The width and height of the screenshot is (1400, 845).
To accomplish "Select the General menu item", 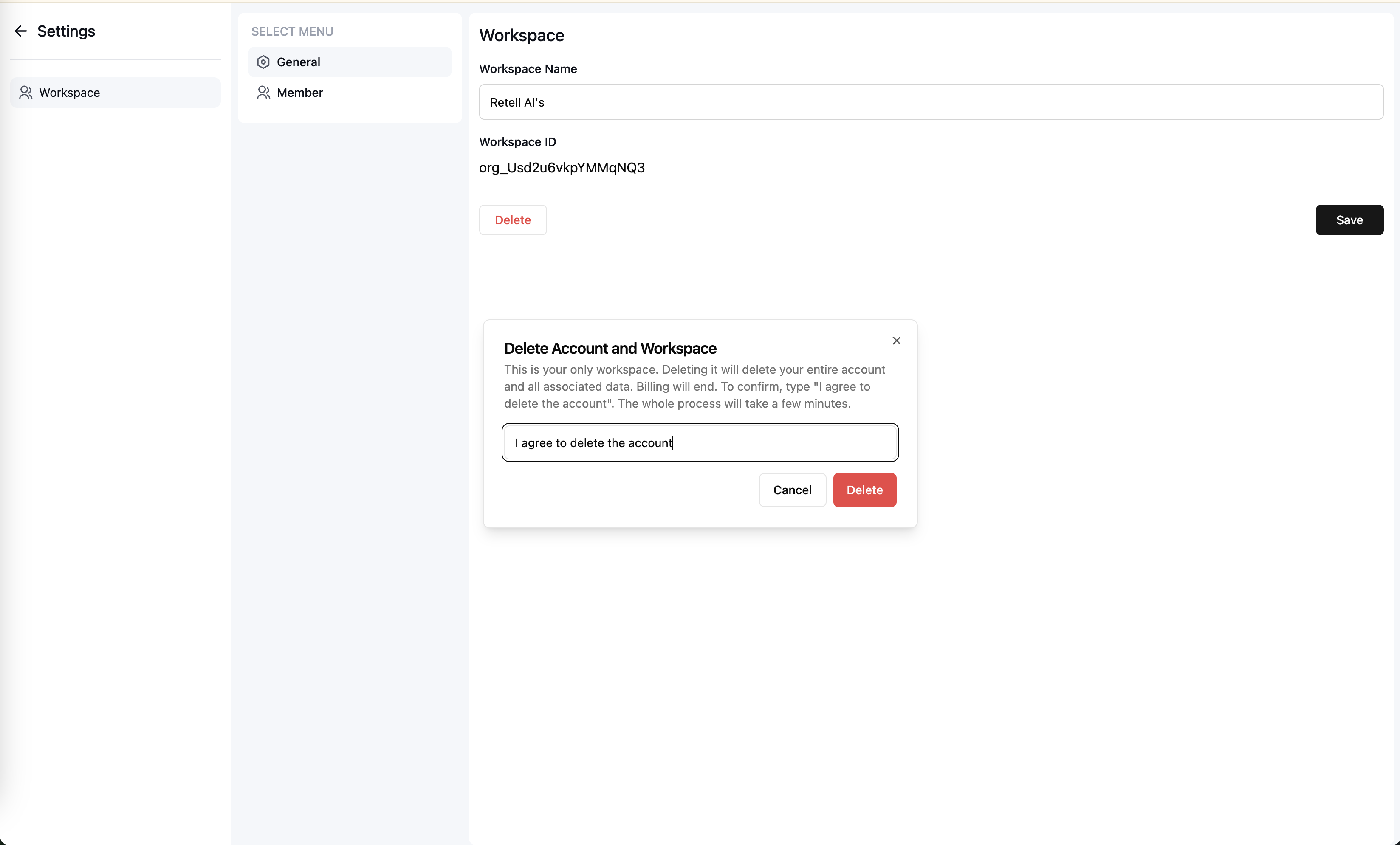I will click(350, 62).
